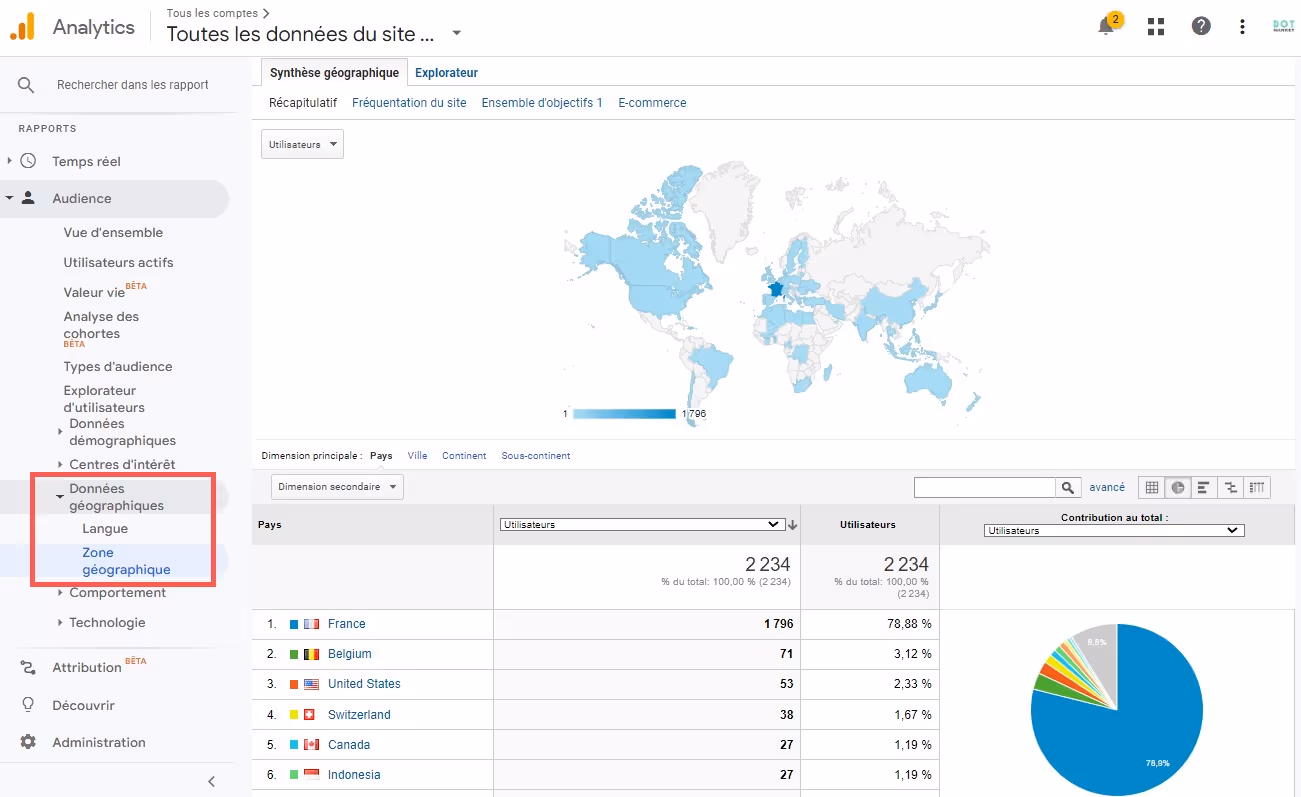
Task: Open the Analytics help menu
Action: click(1201, 26)
